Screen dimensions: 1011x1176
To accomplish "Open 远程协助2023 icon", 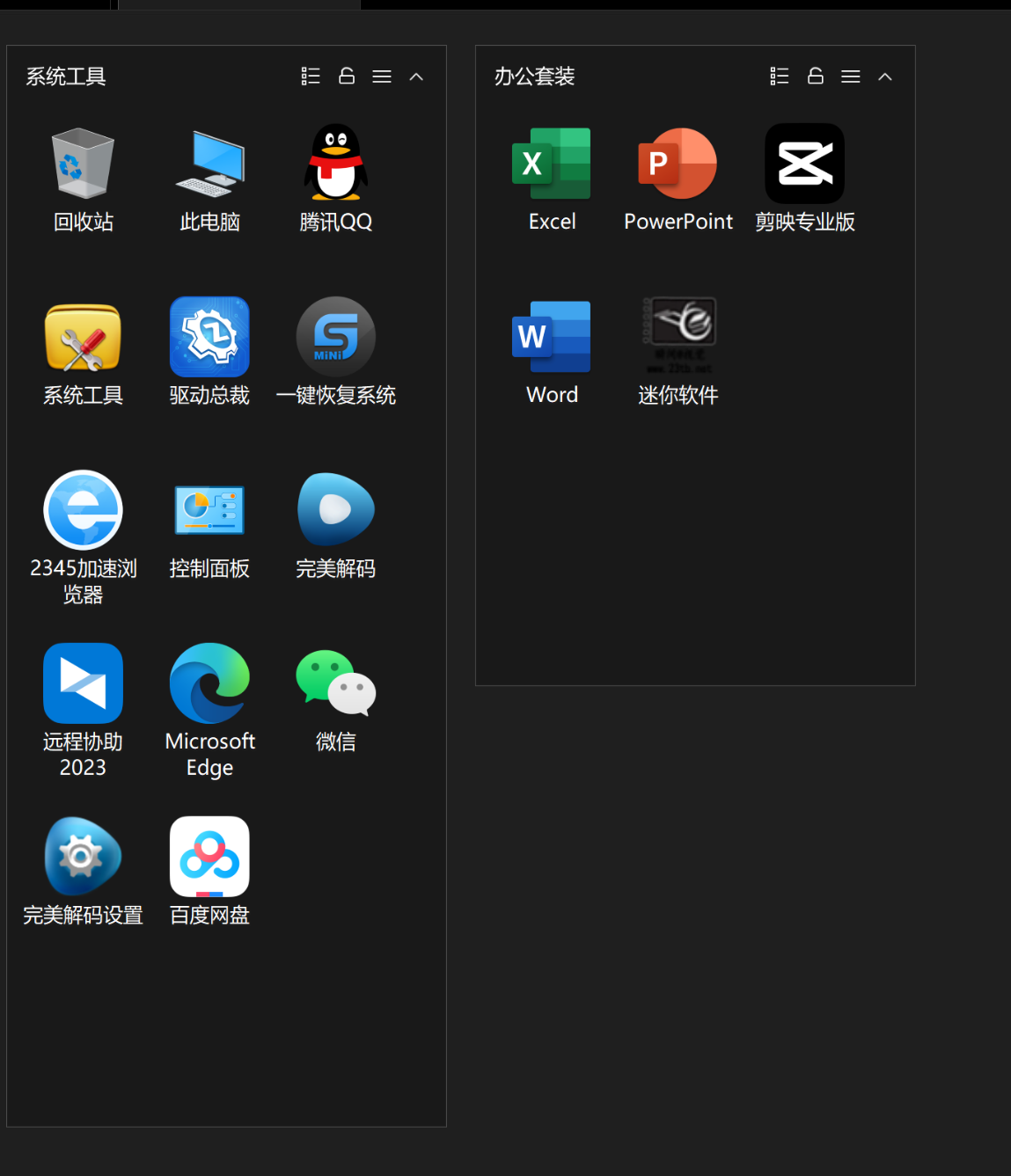I will (x=84, y=683).
